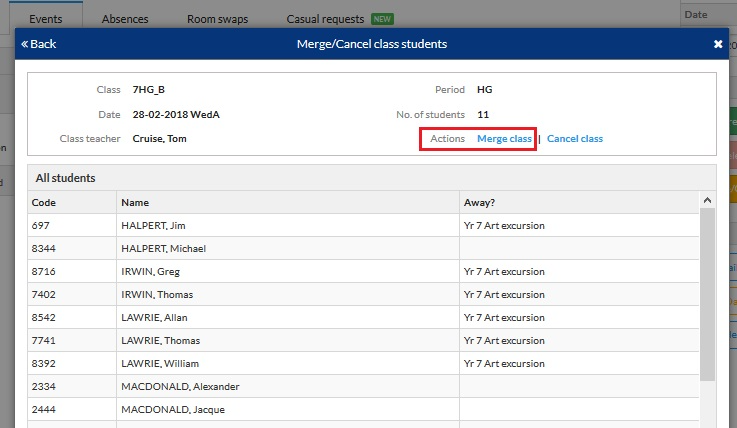Click student code 2334
This screenshot has width=737, height=428.
[44, 387]
